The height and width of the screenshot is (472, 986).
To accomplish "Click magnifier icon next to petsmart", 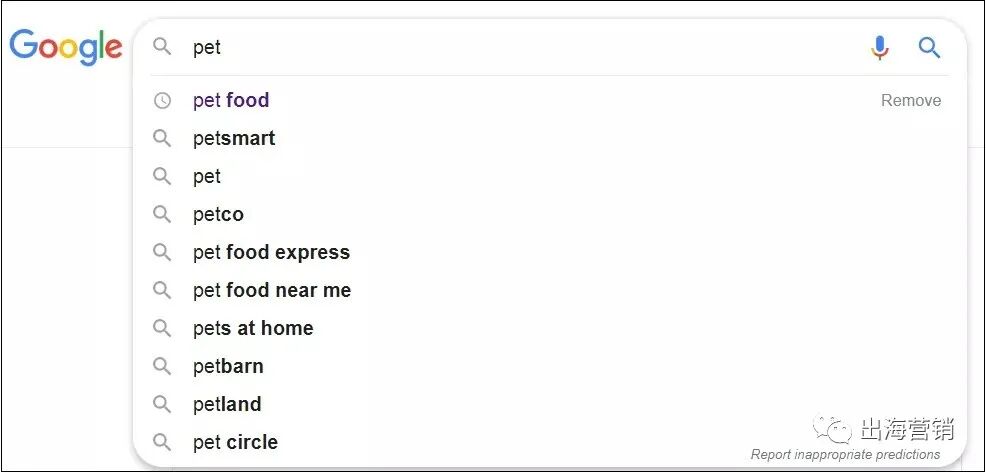I will click(x=162, y=138).
